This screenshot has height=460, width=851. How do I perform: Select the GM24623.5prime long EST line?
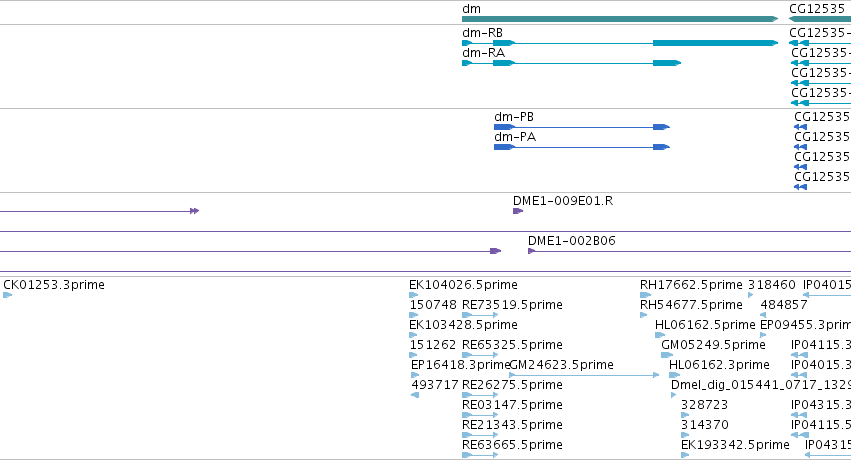(584, 375)
